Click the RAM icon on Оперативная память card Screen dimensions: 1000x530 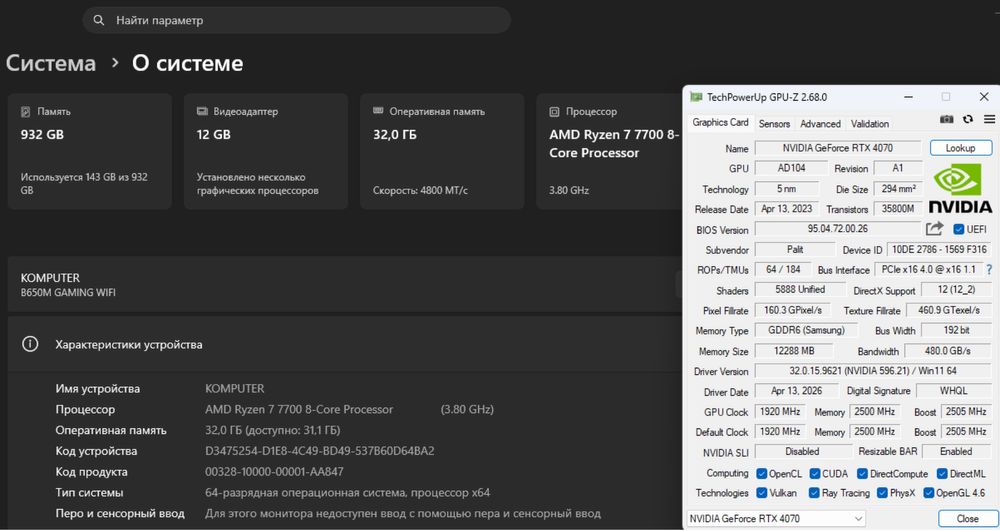(378, 111)
